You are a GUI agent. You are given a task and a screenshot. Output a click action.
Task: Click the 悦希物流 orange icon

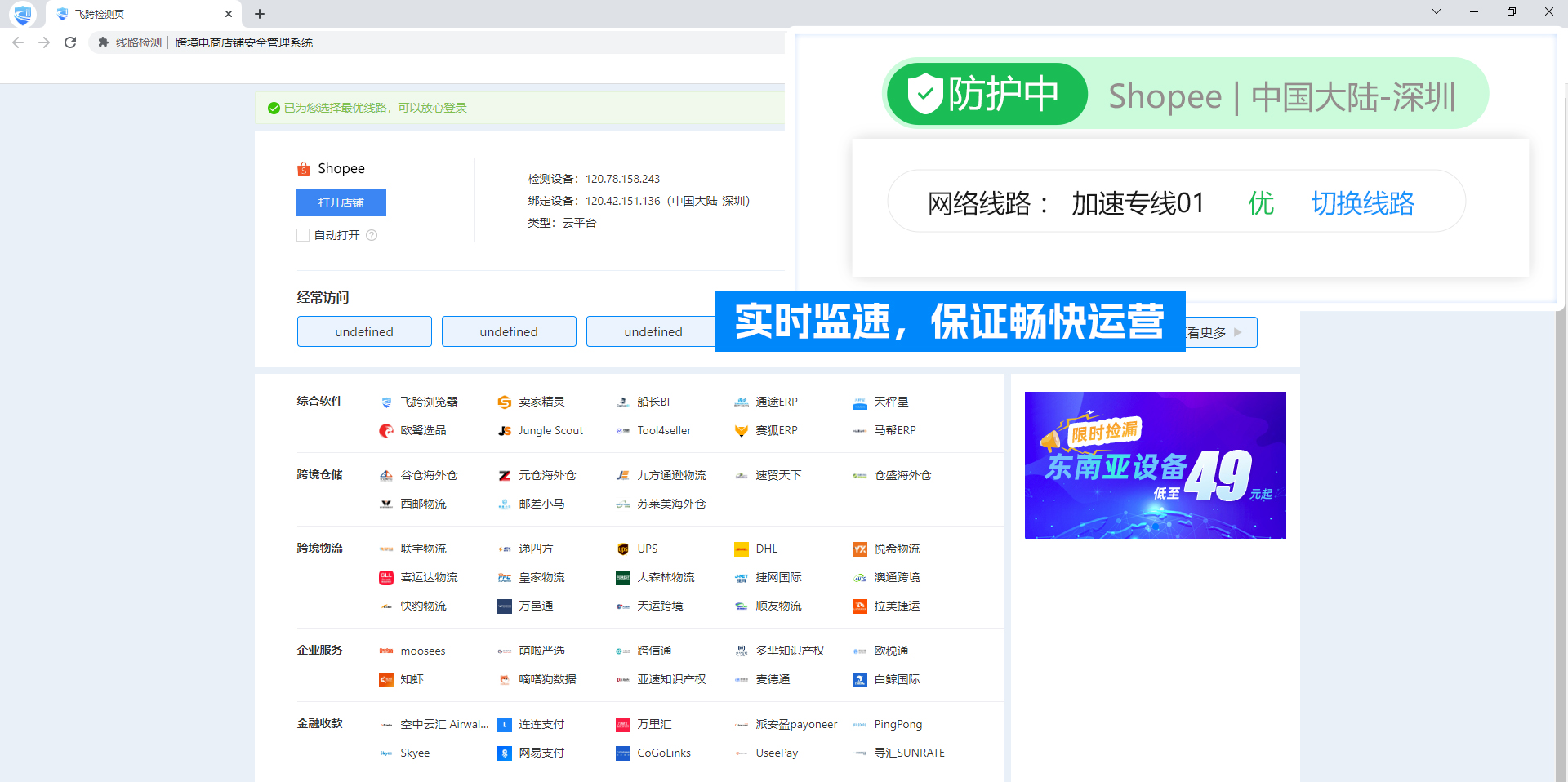point(860,549)
